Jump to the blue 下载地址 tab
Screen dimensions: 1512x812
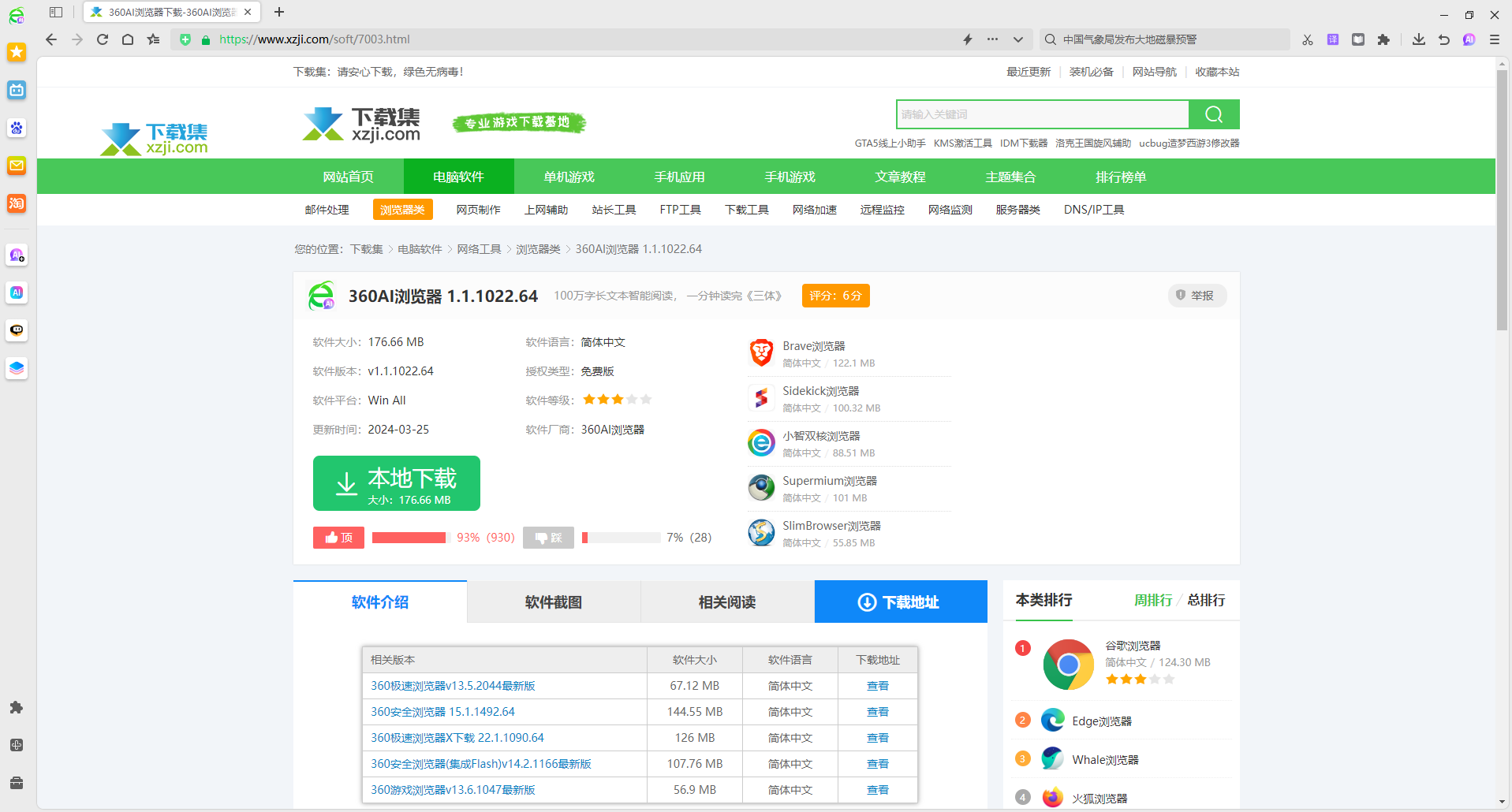click(901, 602)
